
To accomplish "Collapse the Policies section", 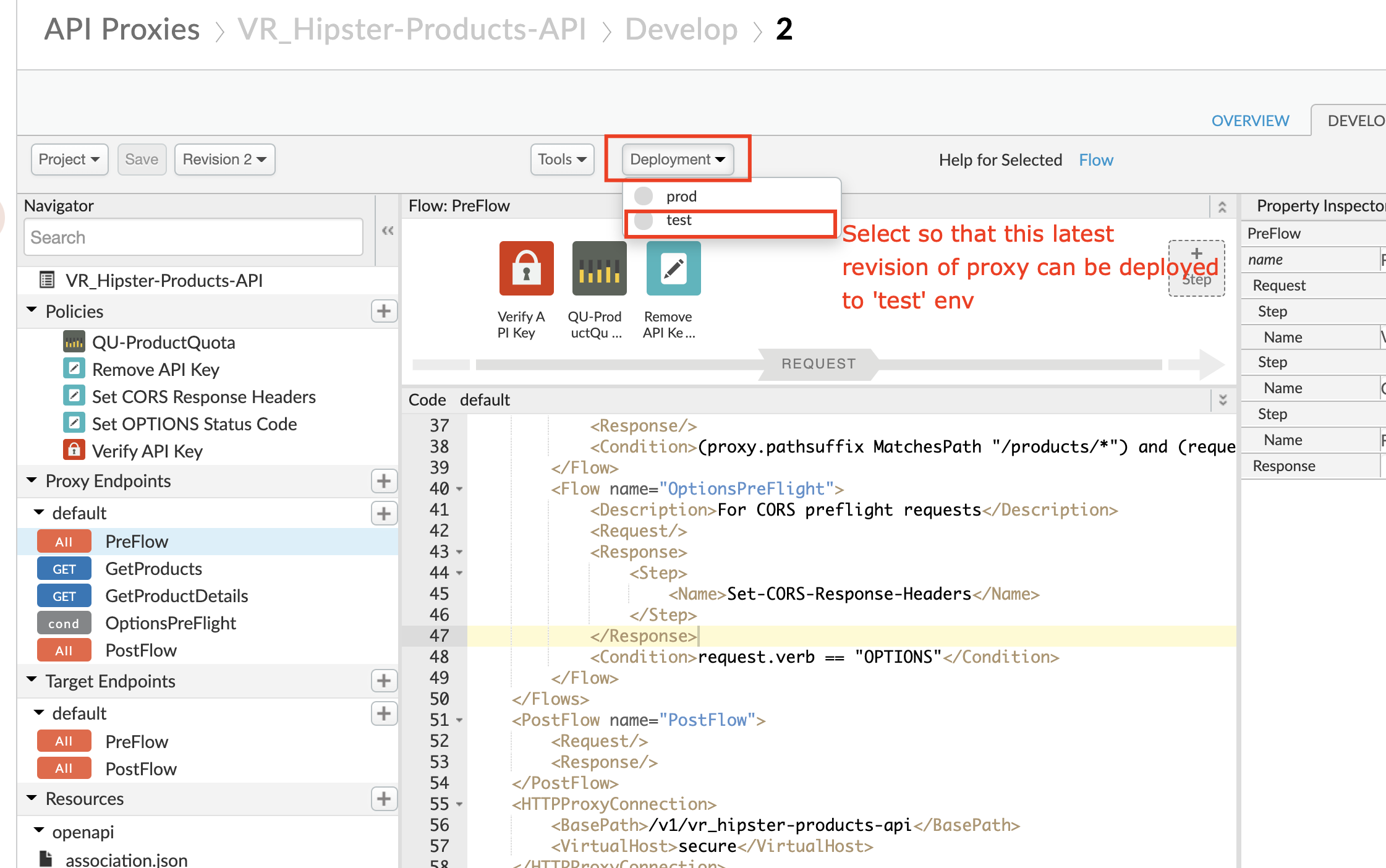I will point(32,310).
